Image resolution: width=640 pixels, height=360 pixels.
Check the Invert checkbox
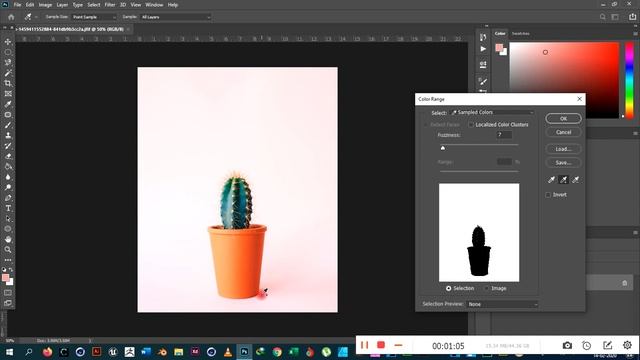[x=548, y=195]
